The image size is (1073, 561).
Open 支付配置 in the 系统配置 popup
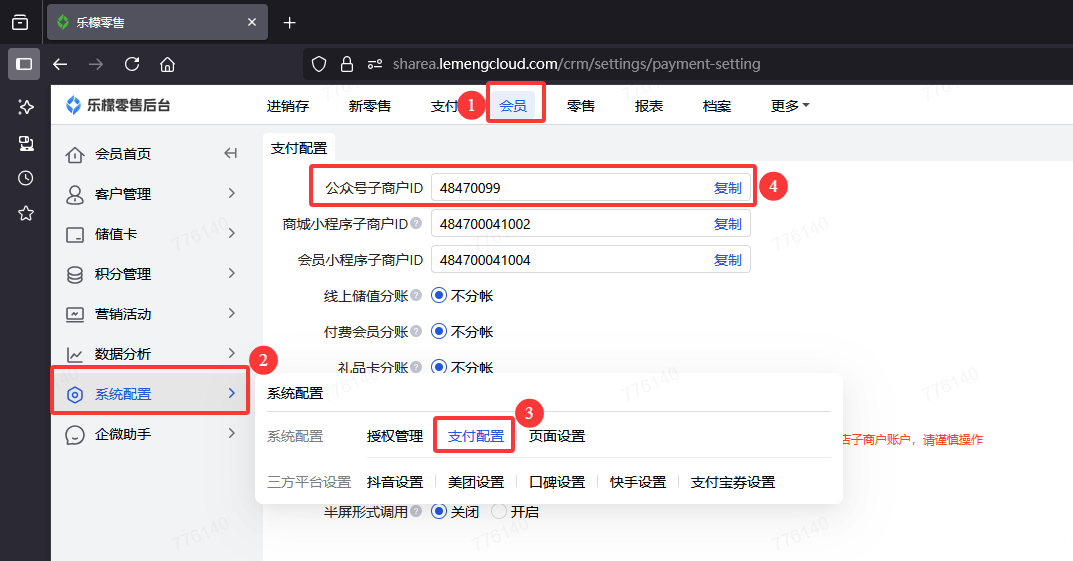point(476,436)
